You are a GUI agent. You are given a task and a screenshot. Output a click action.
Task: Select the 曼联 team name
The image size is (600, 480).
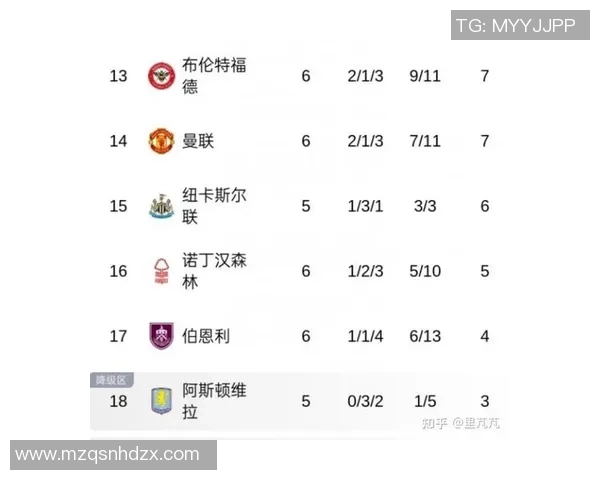(198, 141)
